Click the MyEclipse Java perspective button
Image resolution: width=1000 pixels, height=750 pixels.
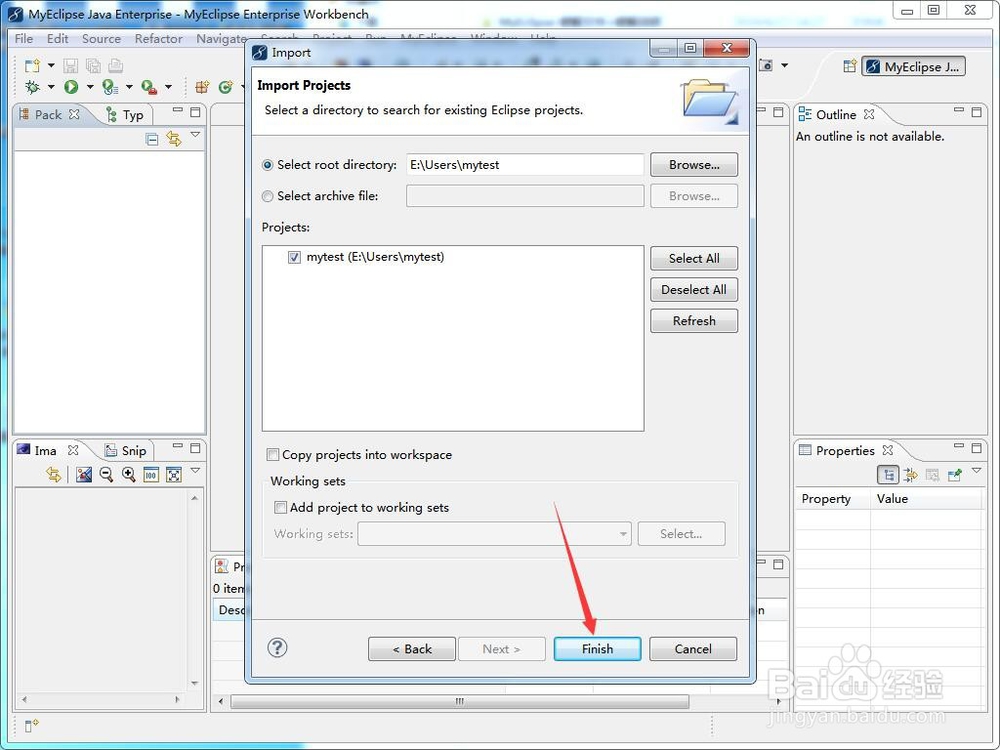tap(913, 66)
